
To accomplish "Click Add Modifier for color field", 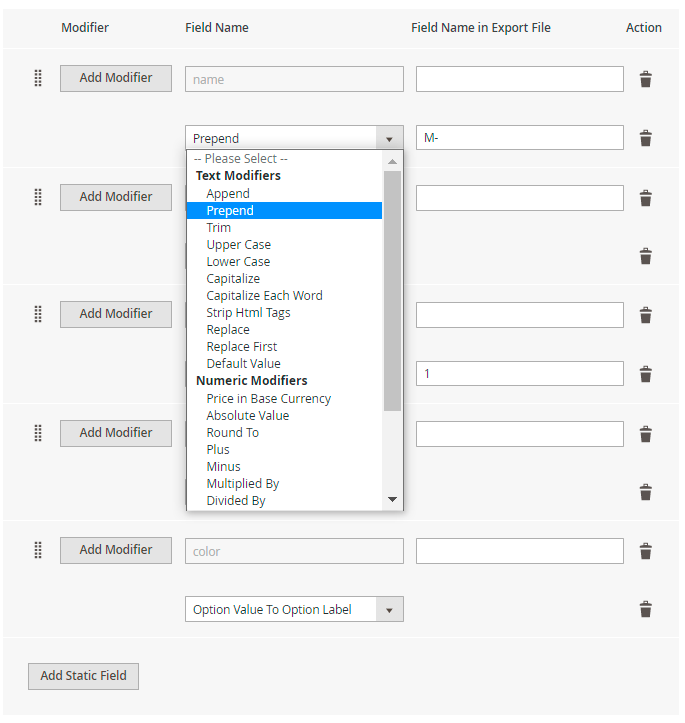I will tap(116, 550).
